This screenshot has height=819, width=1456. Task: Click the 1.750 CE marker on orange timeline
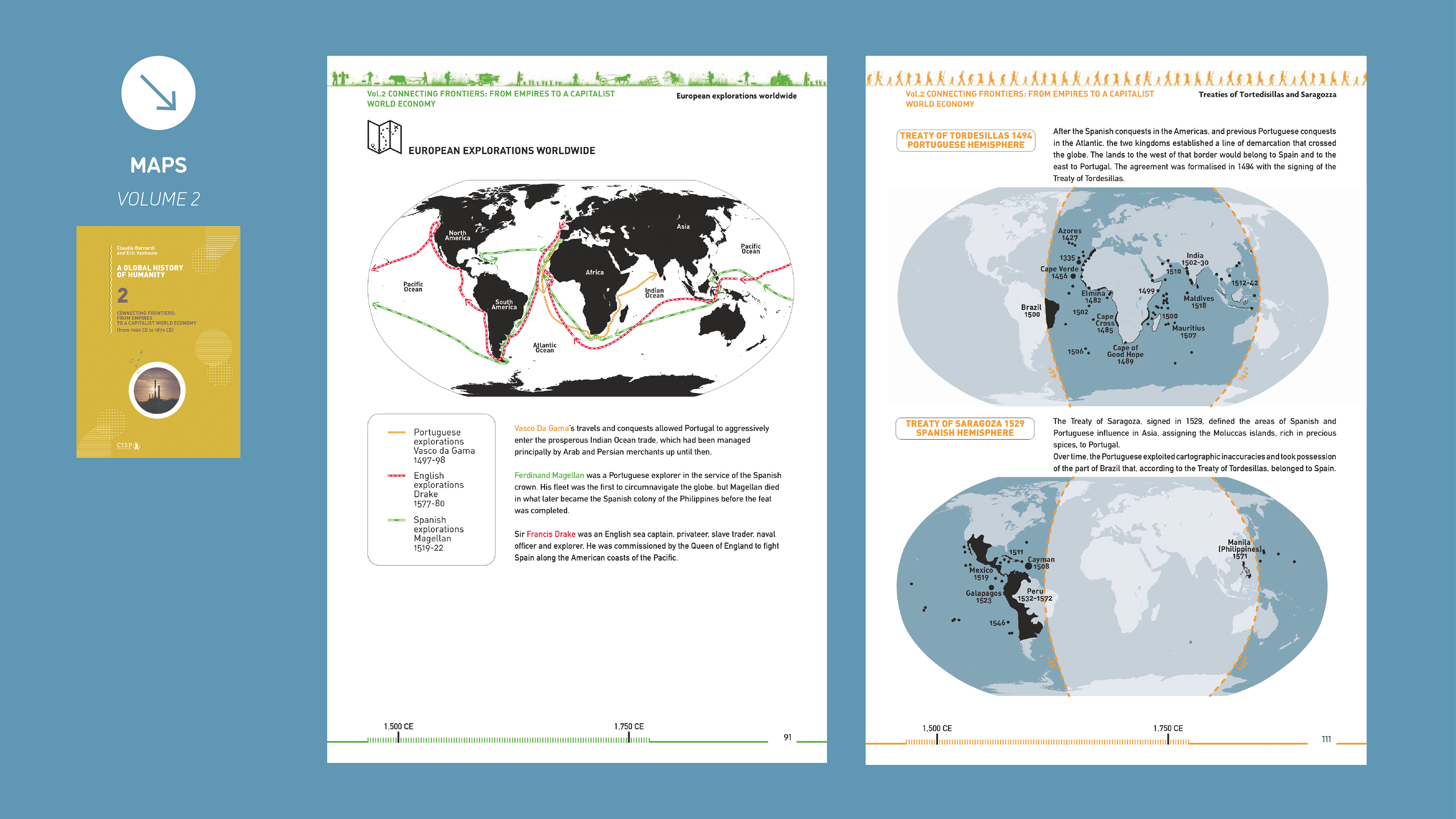tap(1168, 739)
